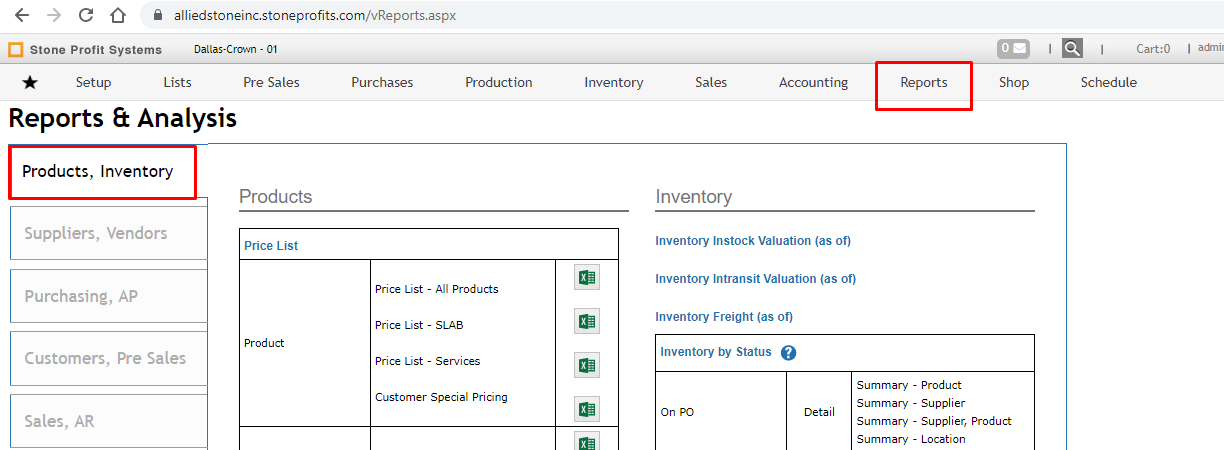Image resolution: width=1224 pixels, height=450 pixels.
Task: Click the address bar URL field
Action: (316, 16)
